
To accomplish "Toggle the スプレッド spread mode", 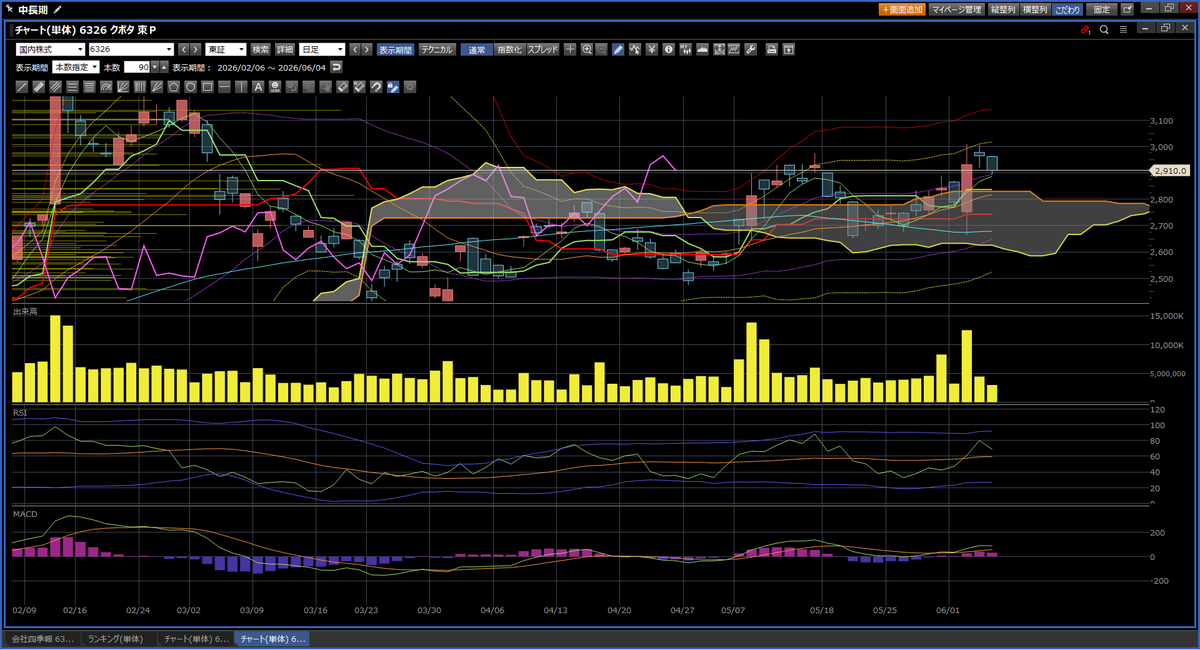I will click(543, 49).
